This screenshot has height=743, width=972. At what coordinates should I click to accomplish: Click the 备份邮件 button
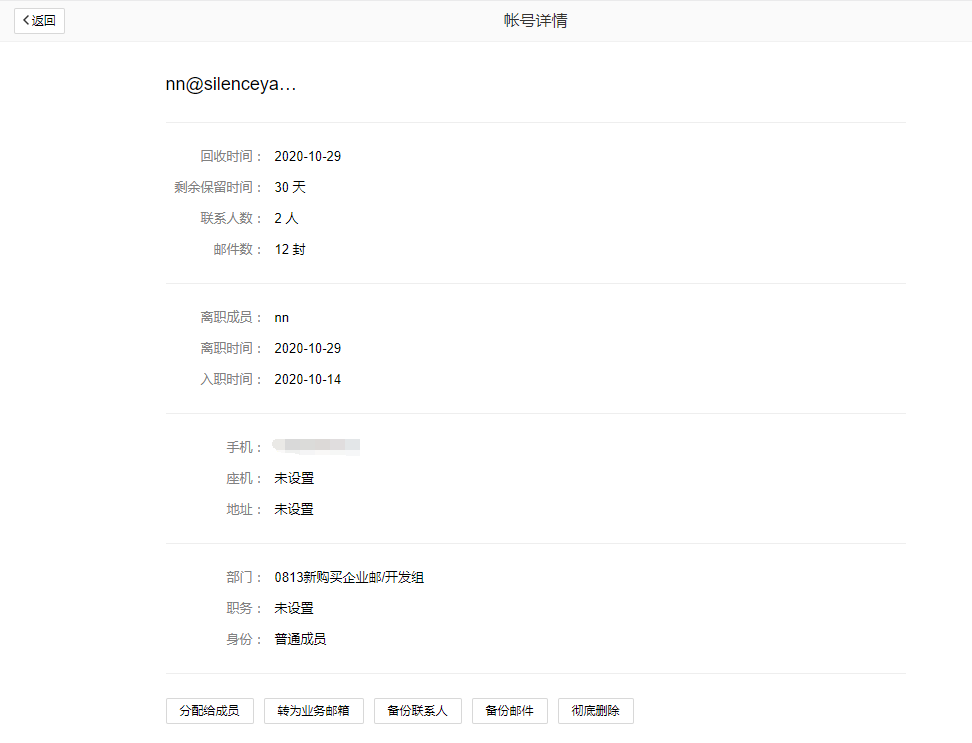[x=510, y=711]
